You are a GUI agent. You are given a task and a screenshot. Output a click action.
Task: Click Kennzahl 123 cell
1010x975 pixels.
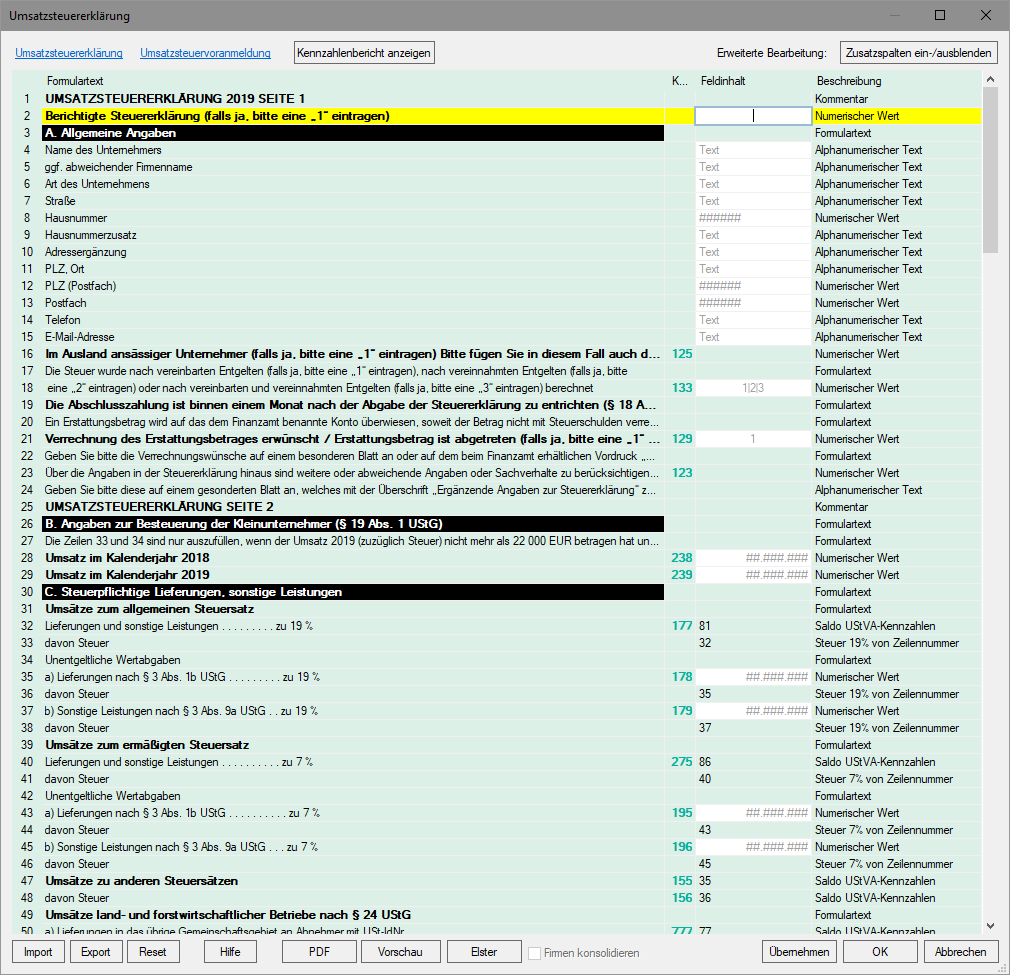[681, 473]
